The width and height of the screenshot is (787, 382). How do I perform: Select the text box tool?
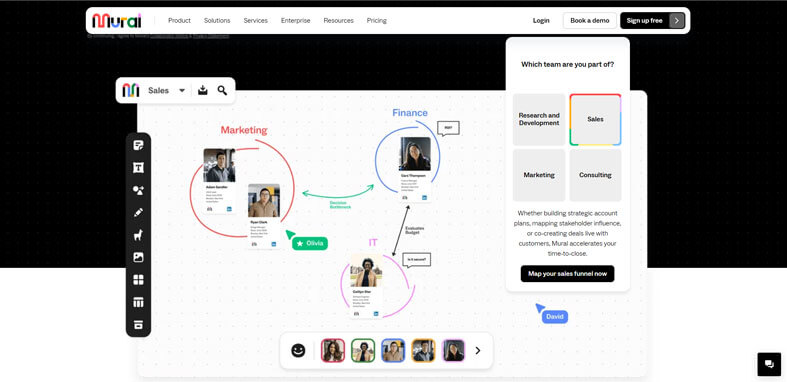click(x=138, y=168)
